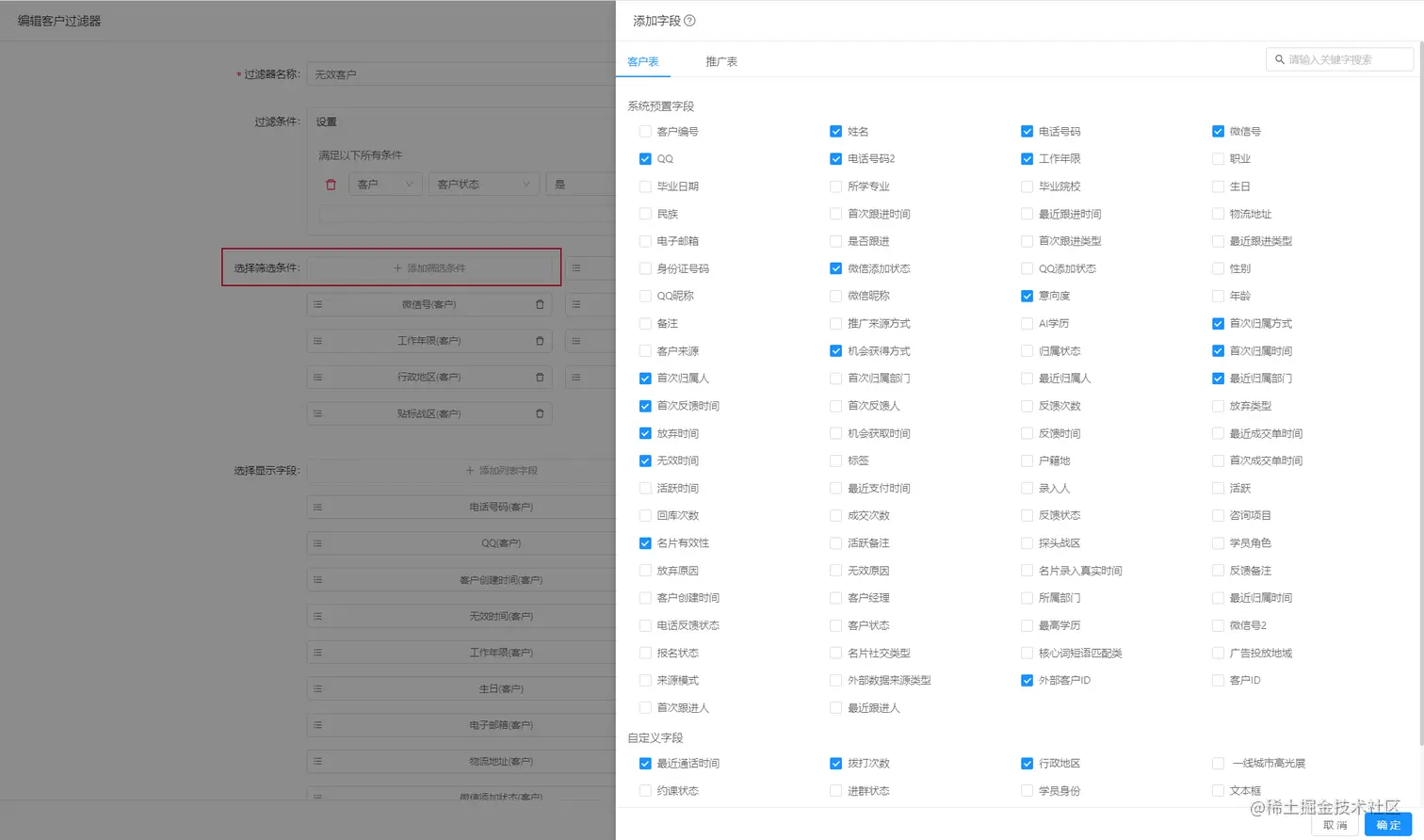Untick the 名片有效性 checkbox
The image size is (1424, 840).
click(x=645, y=543)
